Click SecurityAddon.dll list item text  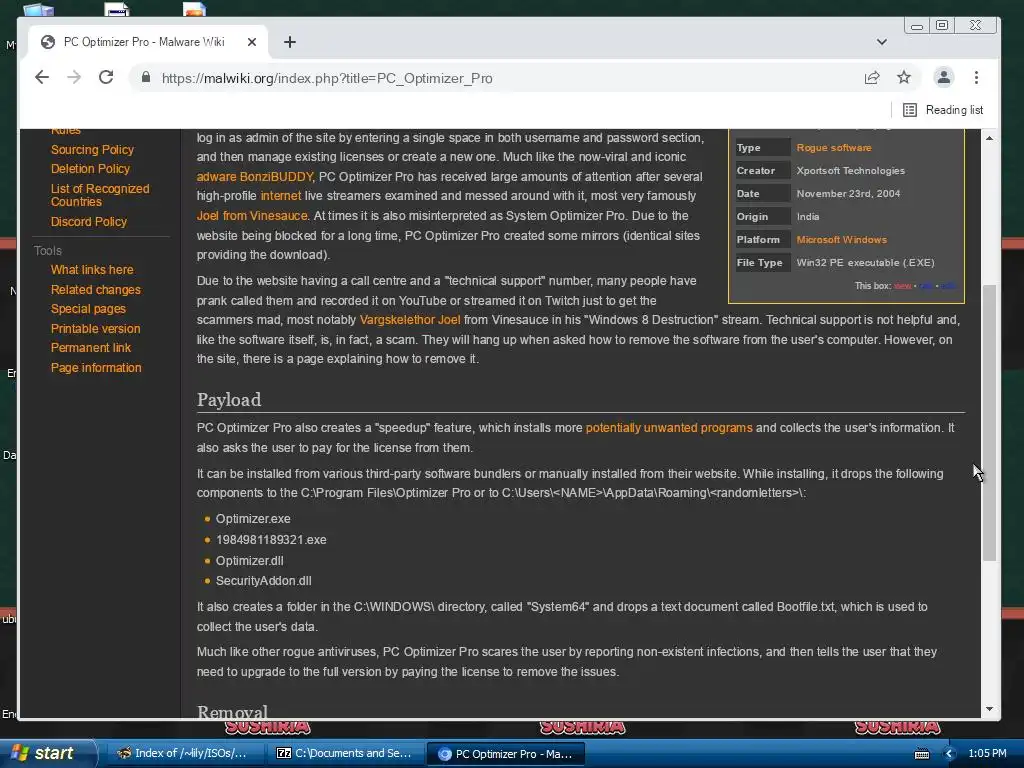264,581
